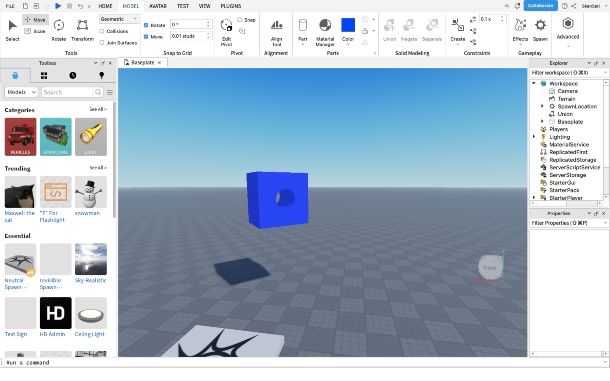
Task: Click the share icon beside Collaborate
Action: tap(574, 6)
